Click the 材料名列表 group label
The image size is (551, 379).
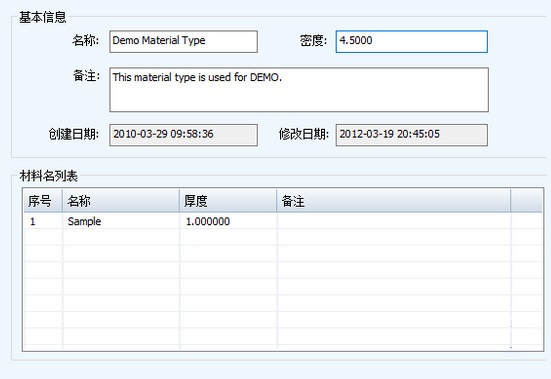click(x=48, y=176)
